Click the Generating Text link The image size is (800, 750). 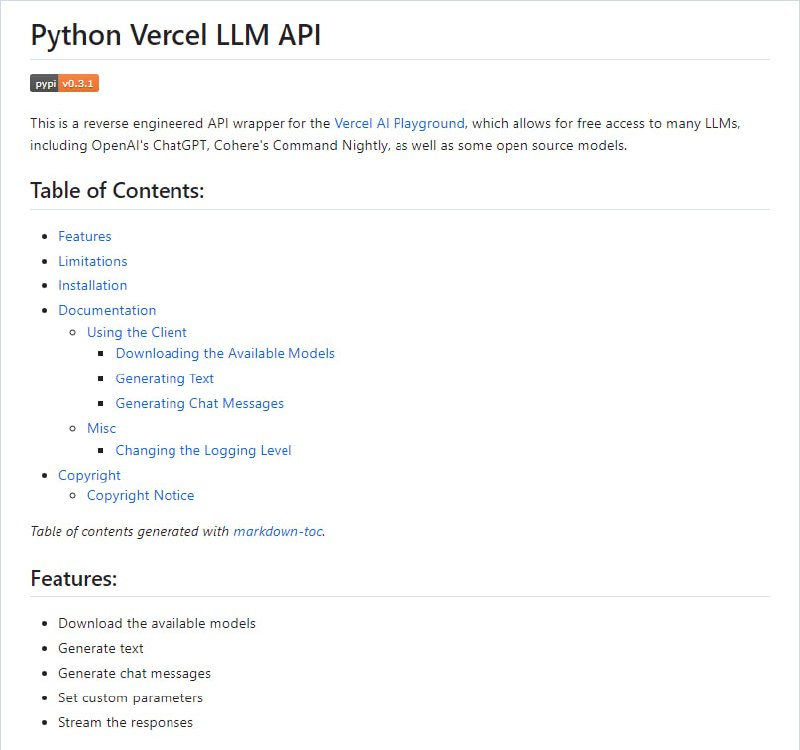click(x=164, y=378)
